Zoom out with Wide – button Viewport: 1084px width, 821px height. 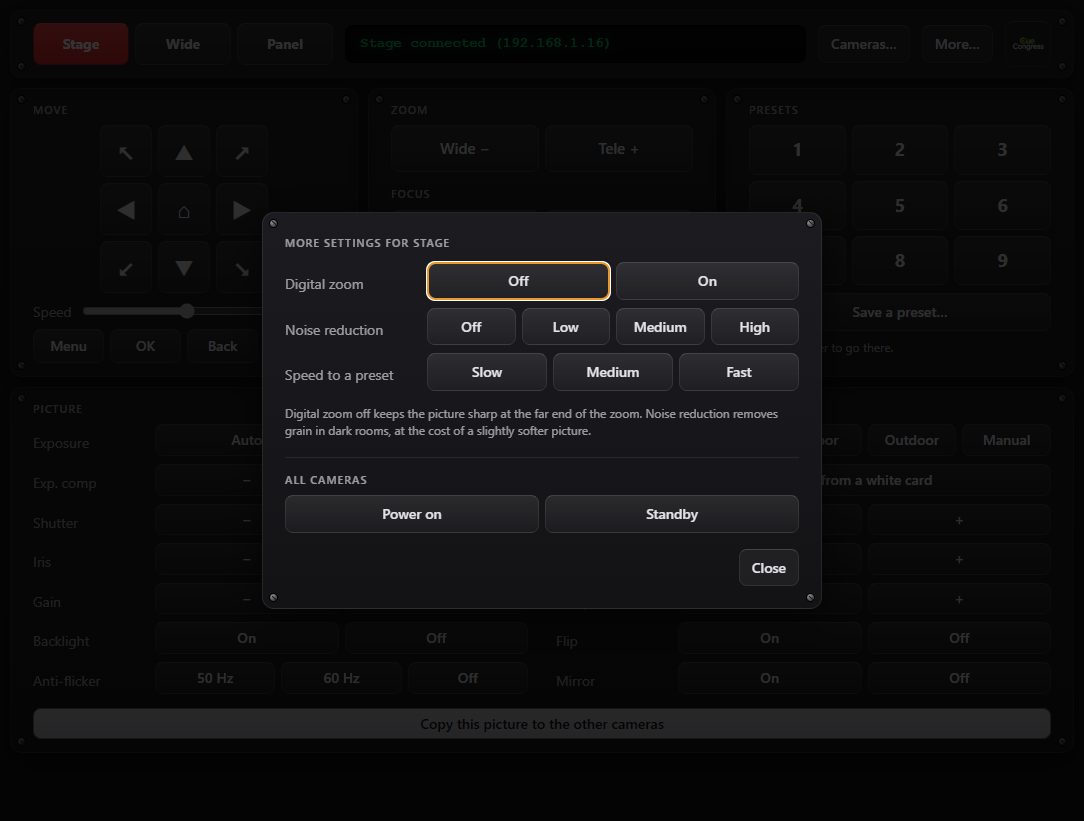pyautogui.click(x=465, y=149)
